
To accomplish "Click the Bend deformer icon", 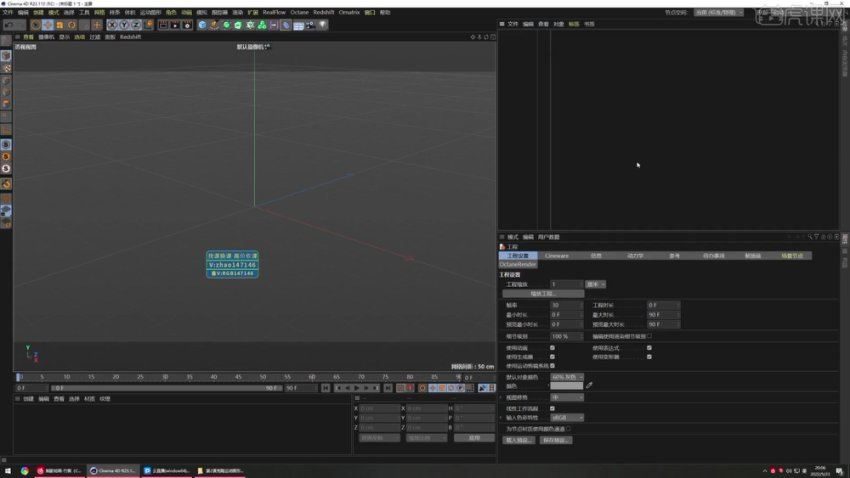I will [x=286, y=25].
